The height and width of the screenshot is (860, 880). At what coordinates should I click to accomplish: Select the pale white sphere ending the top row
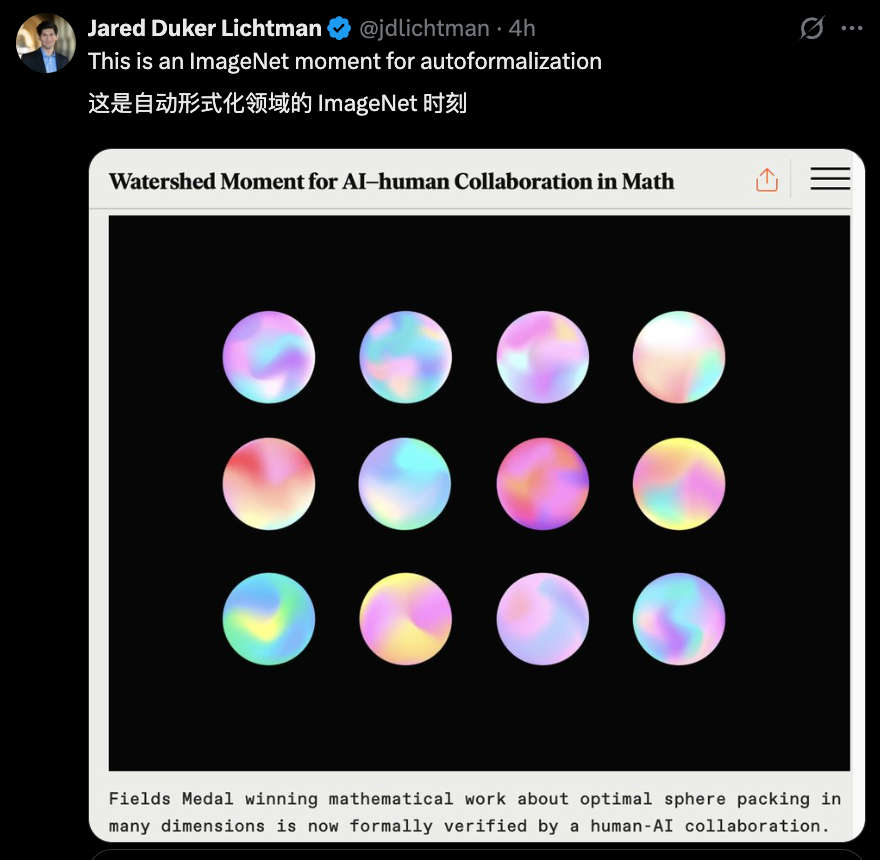[x=679, y=357]
